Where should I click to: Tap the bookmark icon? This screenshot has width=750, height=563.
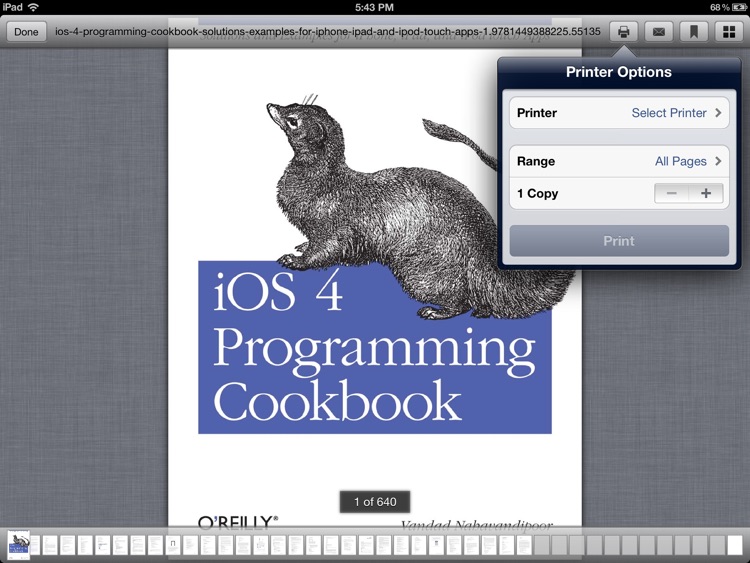pyautogui.click(x=694, y=32)
